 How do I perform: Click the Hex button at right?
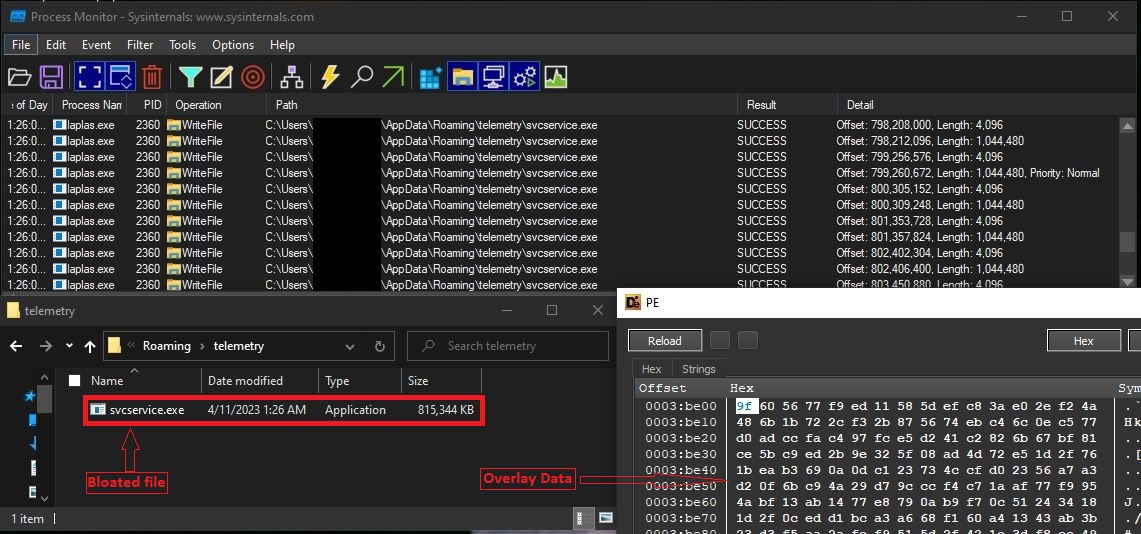[1084, 340]
